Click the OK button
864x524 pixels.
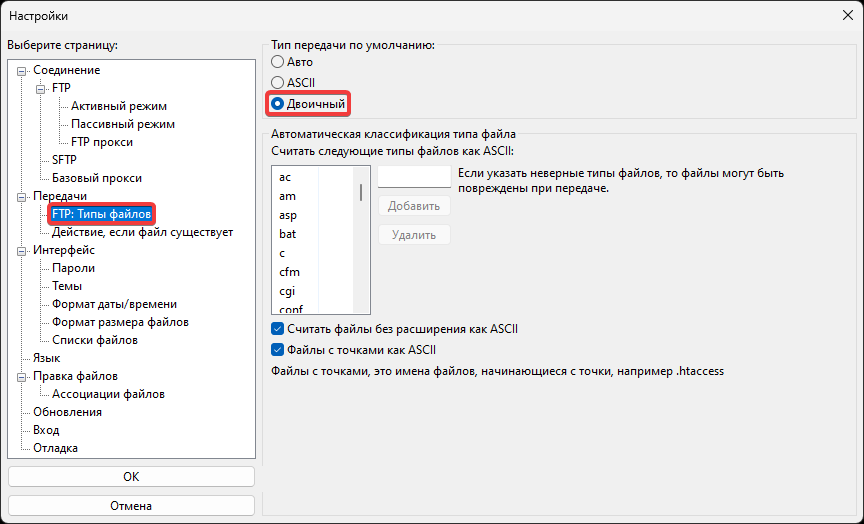click(131, 476)
